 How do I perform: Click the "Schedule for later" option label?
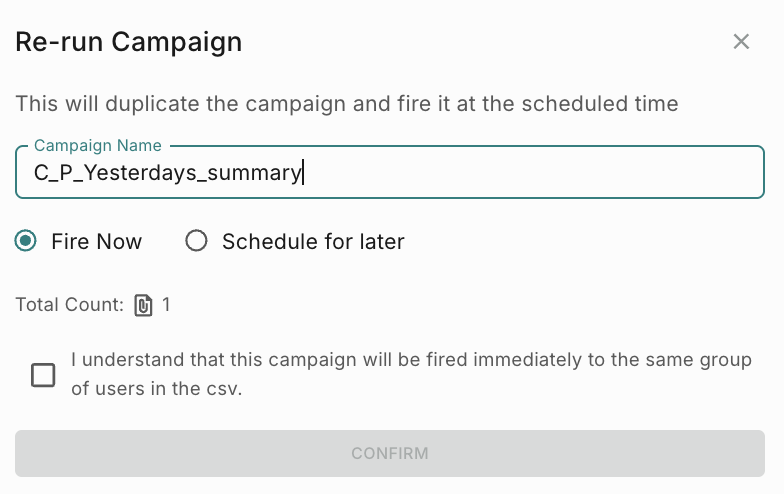tap(313, 242)
